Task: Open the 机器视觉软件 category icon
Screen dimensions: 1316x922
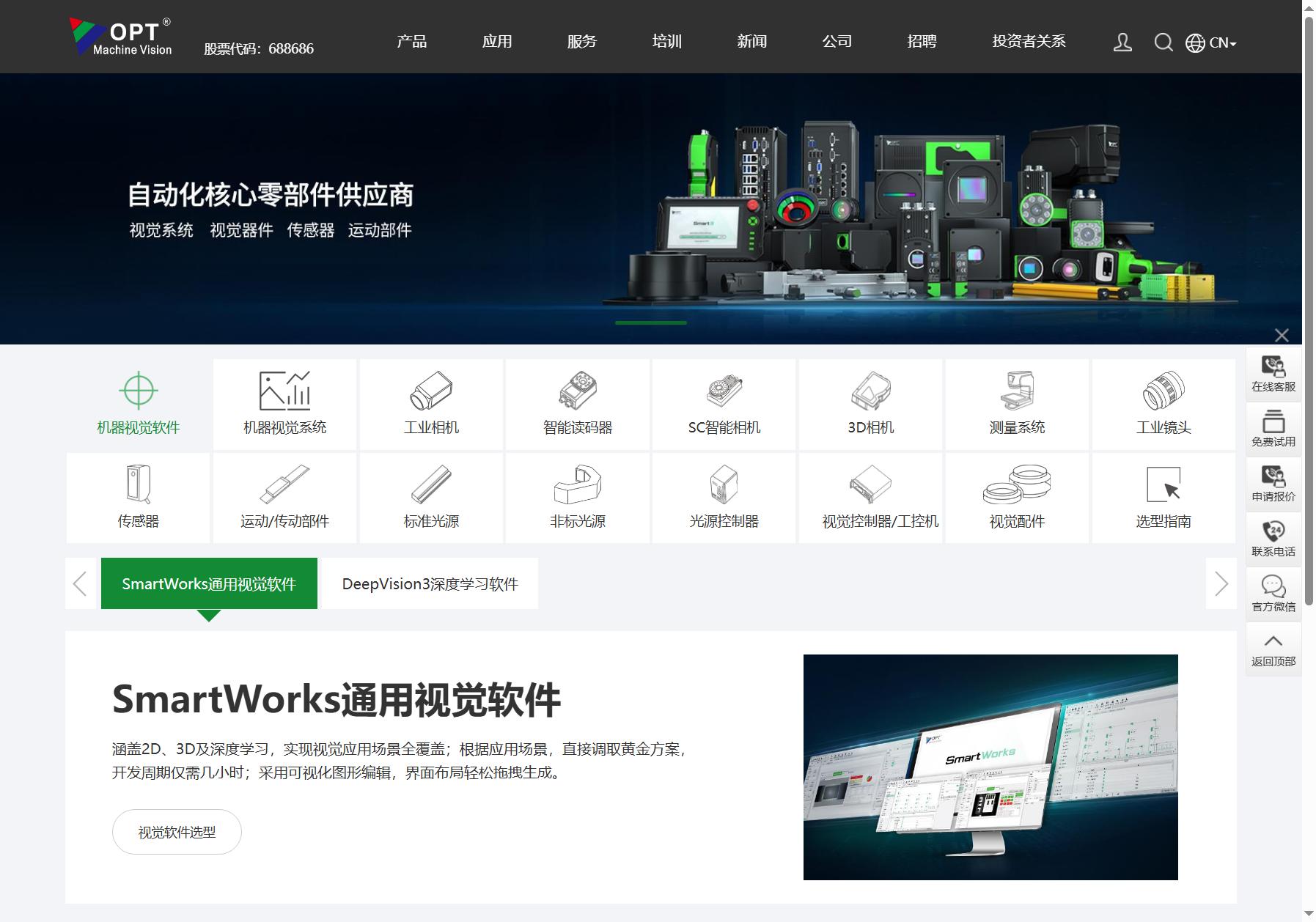Action: pos(139,404)
